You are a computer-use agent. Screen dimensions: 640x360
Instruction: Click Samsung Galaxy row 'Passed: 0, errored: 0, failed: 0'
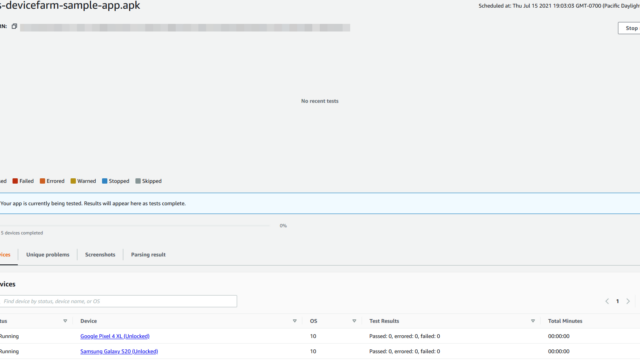(x=404, y=351)
